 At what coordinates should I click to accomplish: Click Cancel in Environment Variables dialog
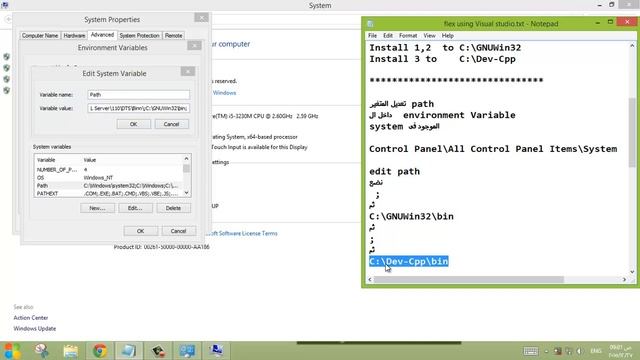(x=178, y=231)
